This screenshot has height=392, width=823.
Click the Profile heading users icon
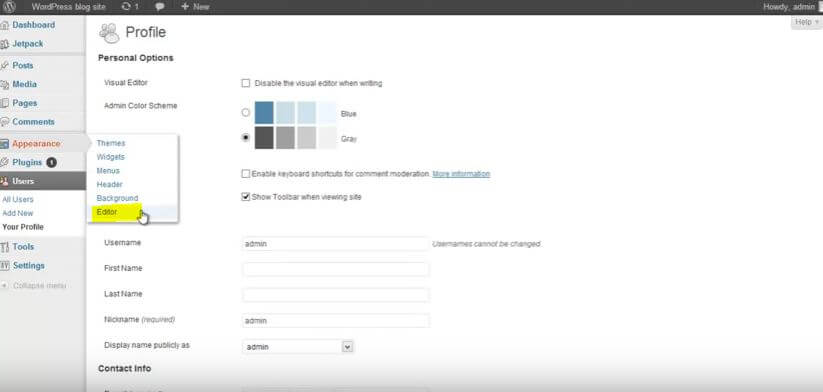tap(109, 33)
